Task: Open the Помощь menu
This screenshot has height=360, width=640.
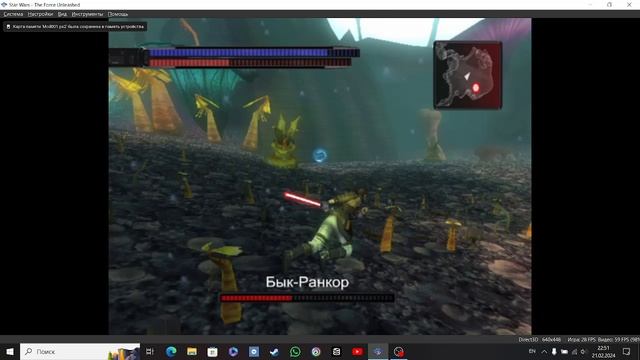Action: click(118, 14)
